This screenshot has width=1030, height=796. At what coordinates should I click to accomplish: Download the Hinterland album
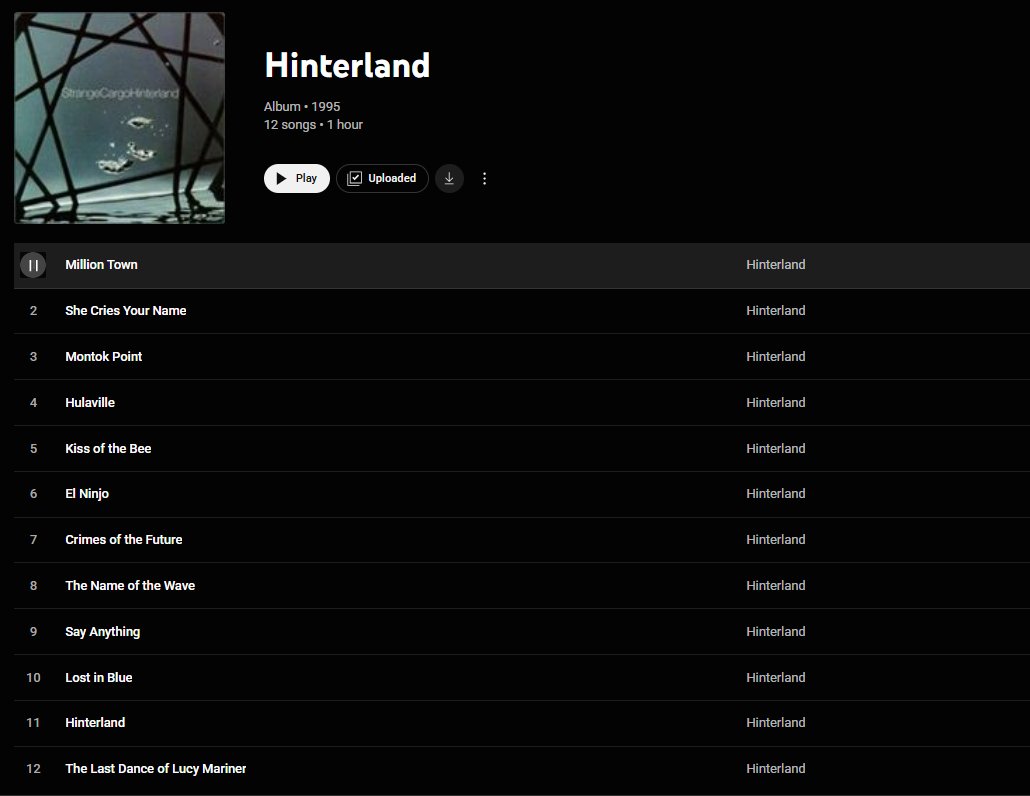[449, 179]
